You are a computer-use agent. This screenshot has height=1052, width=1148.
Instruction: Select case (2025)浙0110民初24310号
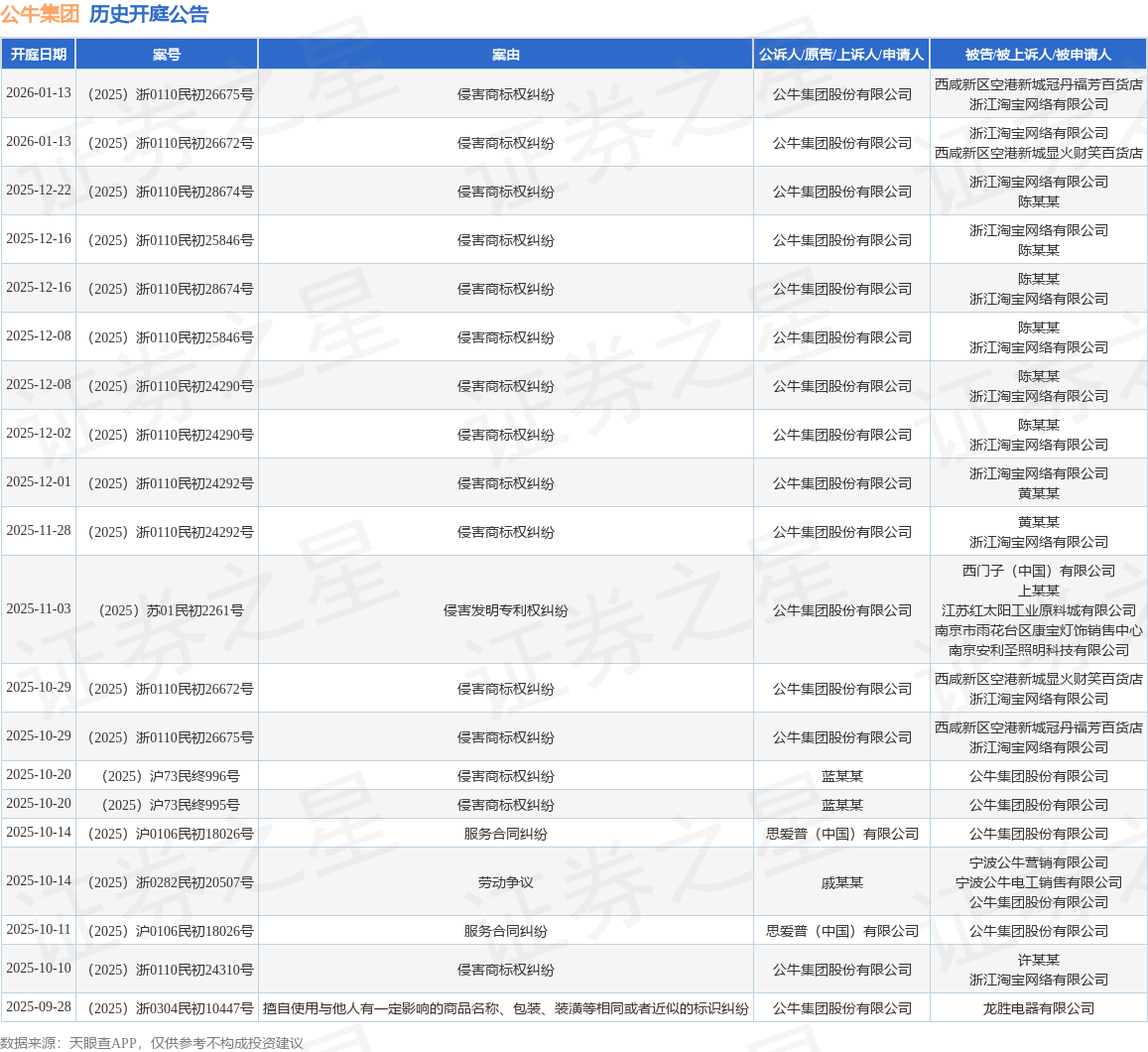[167, 970]
